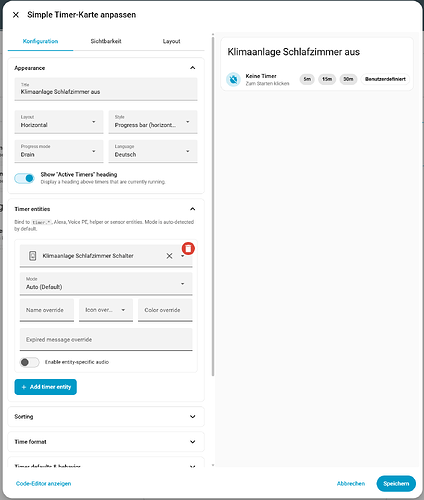Enable entity-specific audio switch
The height and width of the screenshot is (500, 424).
pos(29,362)
